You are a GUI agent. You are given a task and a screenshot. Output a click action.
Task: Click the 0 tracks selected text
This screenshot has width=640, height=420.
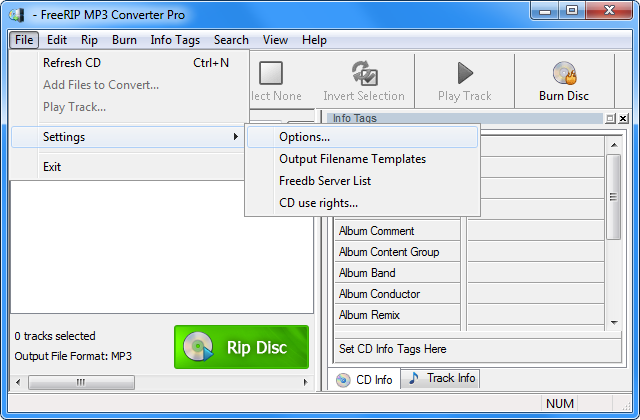(55, 336)
